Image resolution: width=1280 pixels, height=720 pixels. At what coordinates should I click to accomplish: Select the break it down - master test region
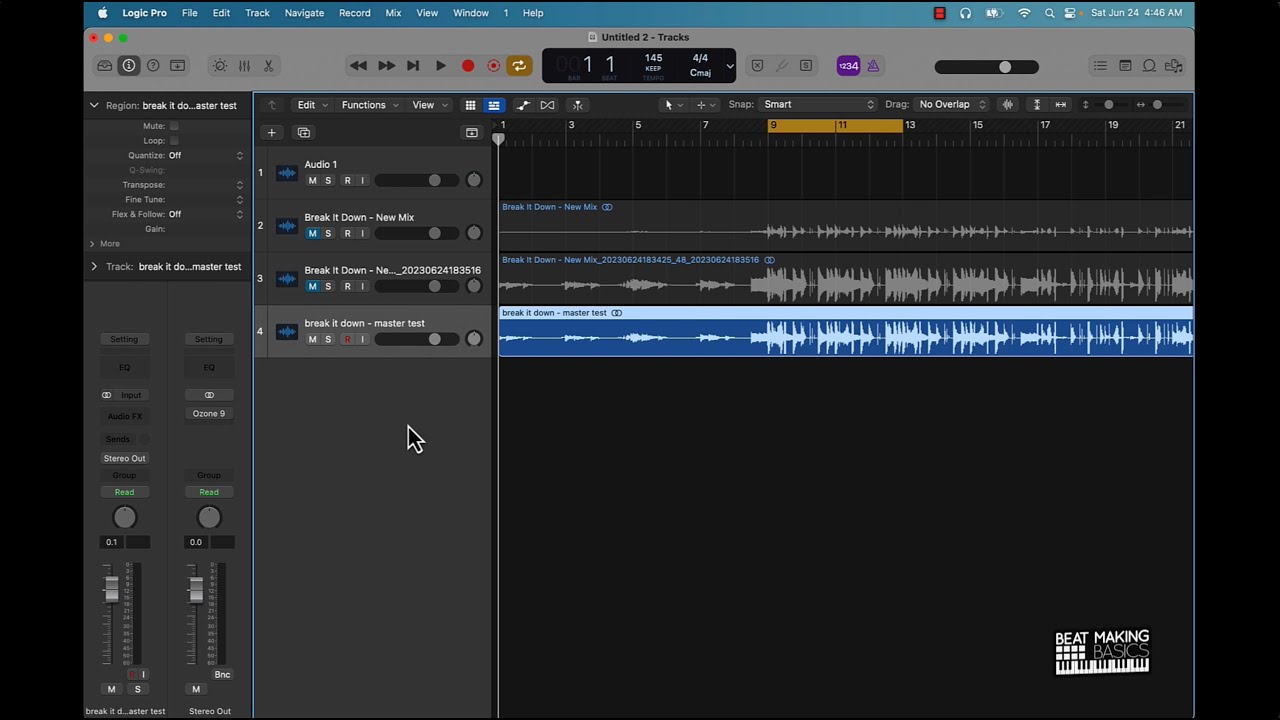coord(846,331)
